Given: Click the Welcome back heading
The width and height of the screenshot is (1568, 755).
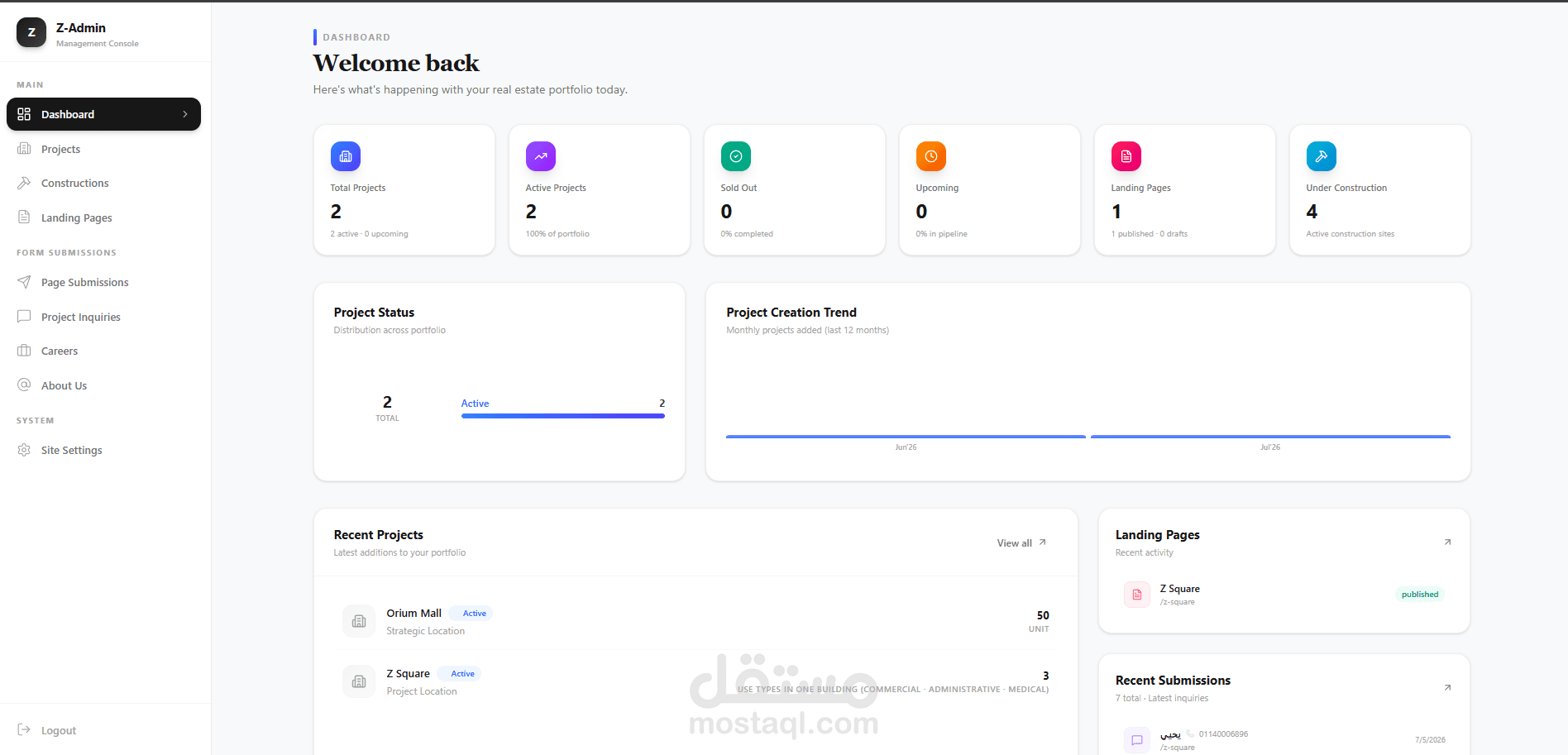Looking at the screenshot, I should tap(396, 63).
